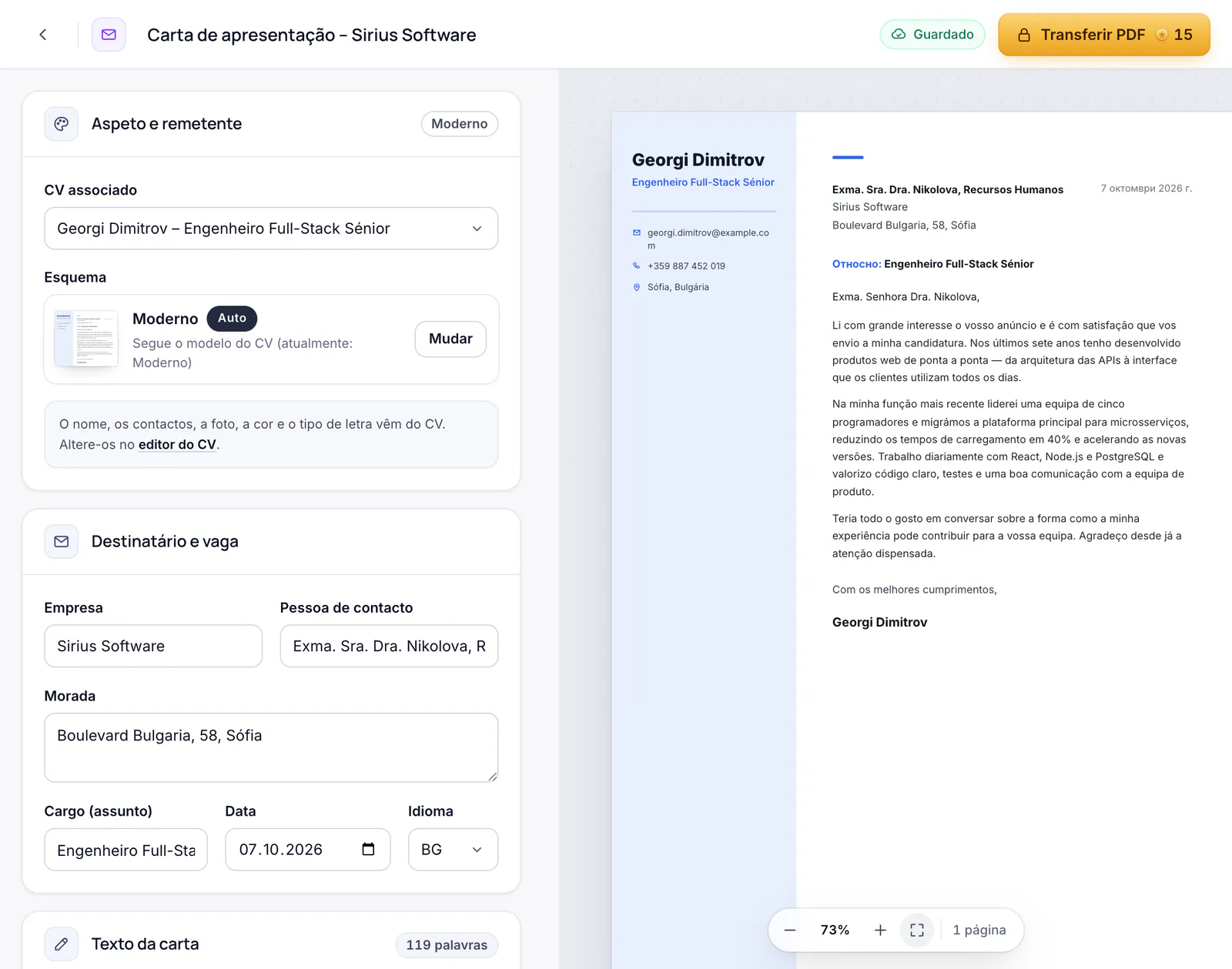
Task: Click the lock icon on Transferir PDF
Action: click(x=1024, y=35)
